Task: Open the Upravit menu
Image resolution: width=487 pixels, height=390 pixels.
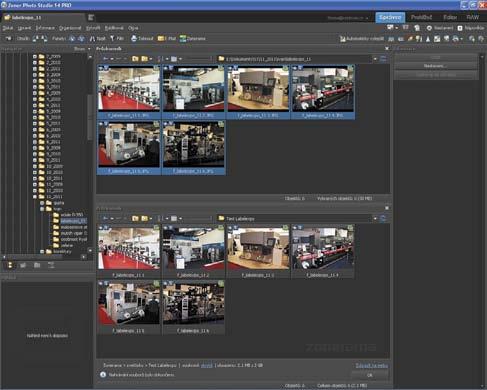Action: (24, 28)
